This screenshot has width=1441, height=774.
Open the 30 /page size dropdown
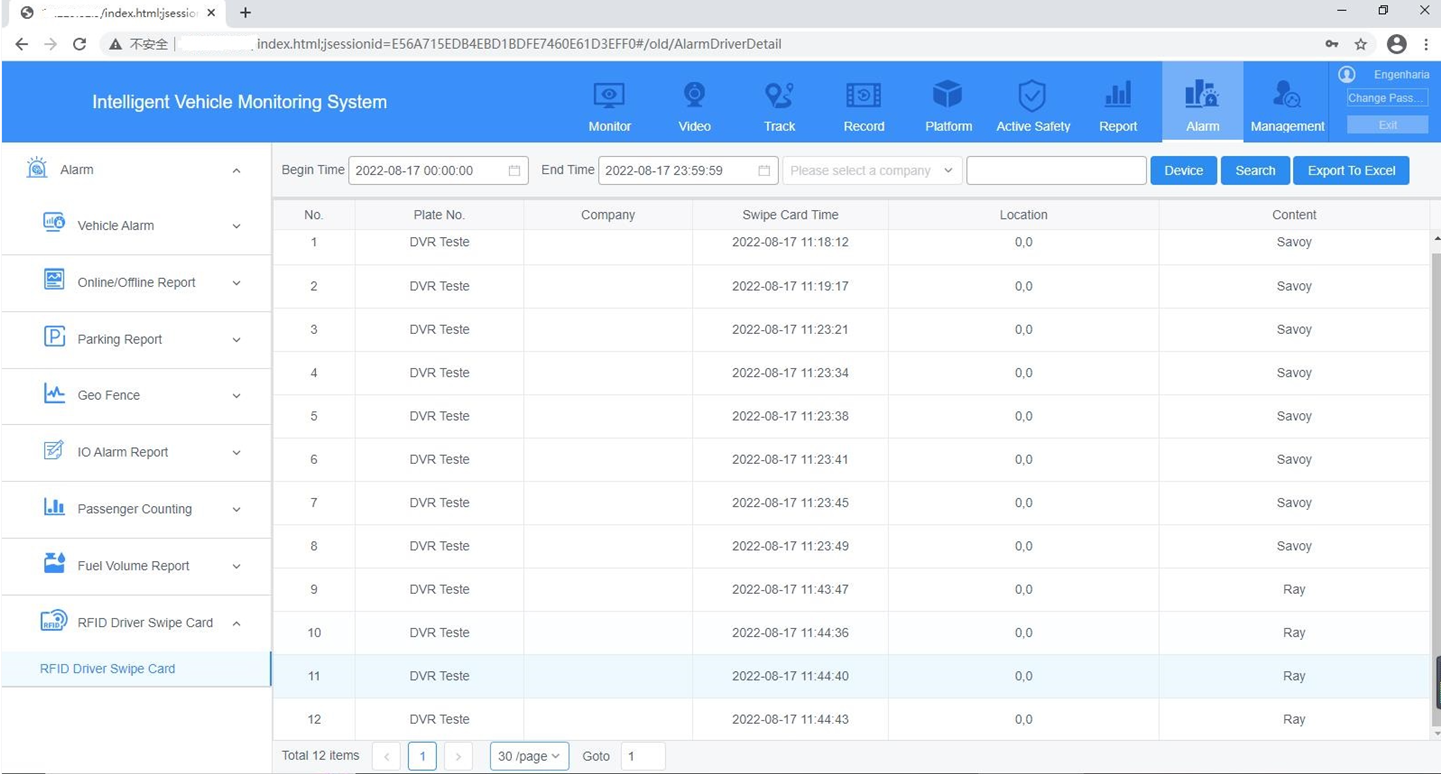coord(529,756)
